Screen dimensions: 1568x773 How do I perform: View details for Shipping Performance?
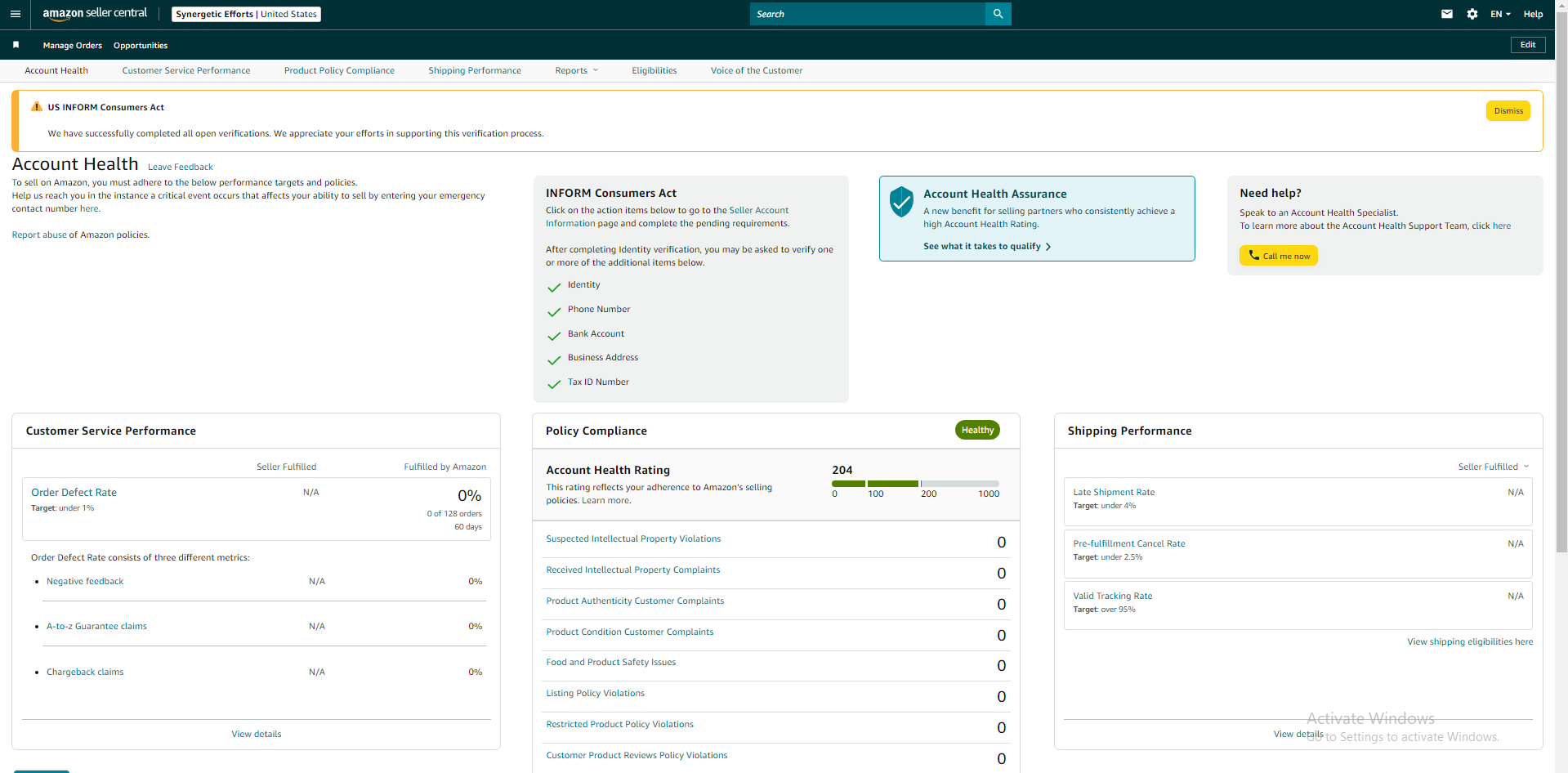[x=1298, y=734]
